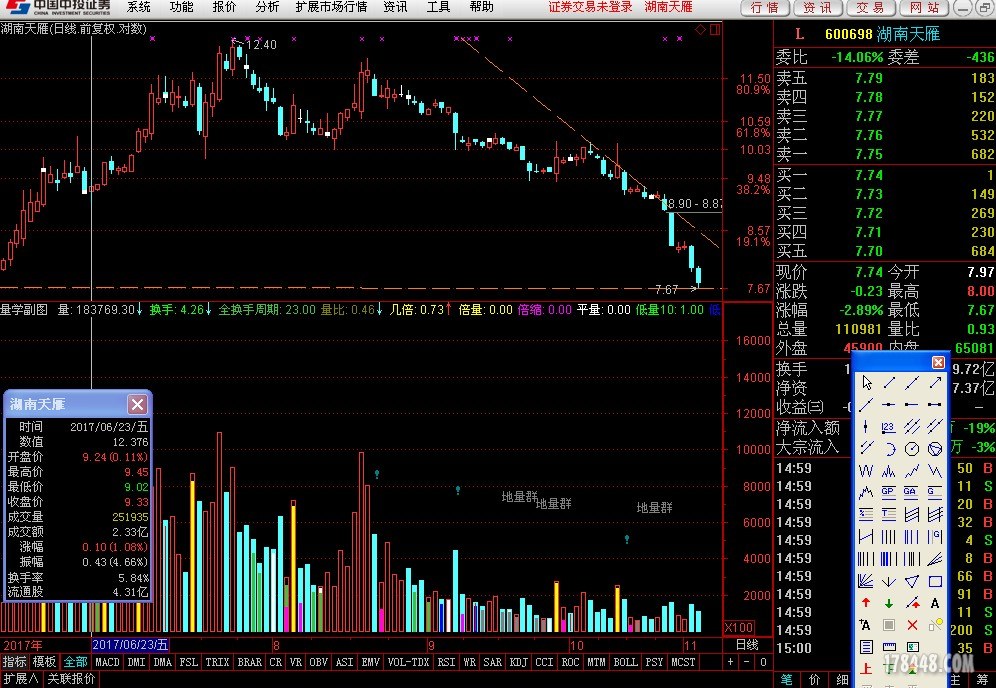This screenshot has width=996, height=688.
Task: Select the T lines tool
Action: [x=889, y=514]
